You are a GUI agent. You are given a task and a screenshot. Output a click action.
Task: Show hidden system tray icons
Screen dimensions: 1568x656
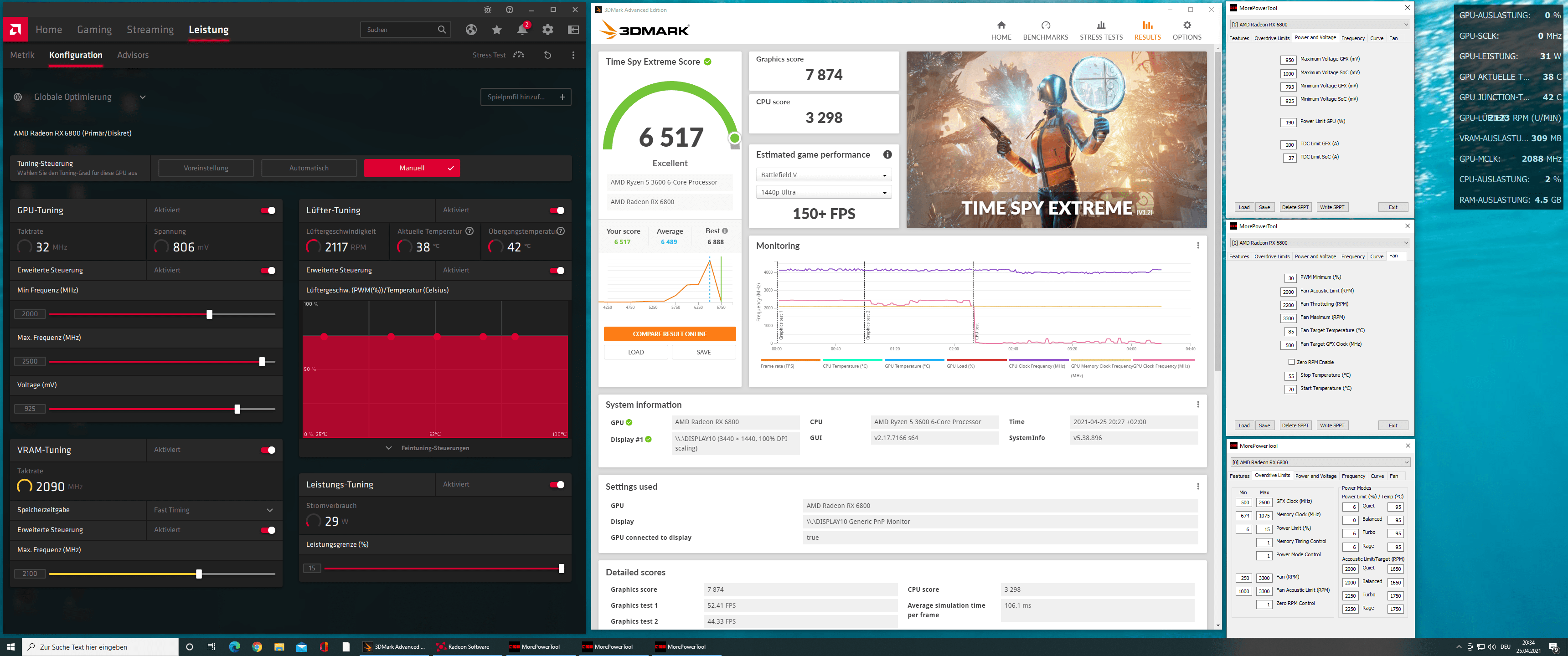[x=1459, y=646]
